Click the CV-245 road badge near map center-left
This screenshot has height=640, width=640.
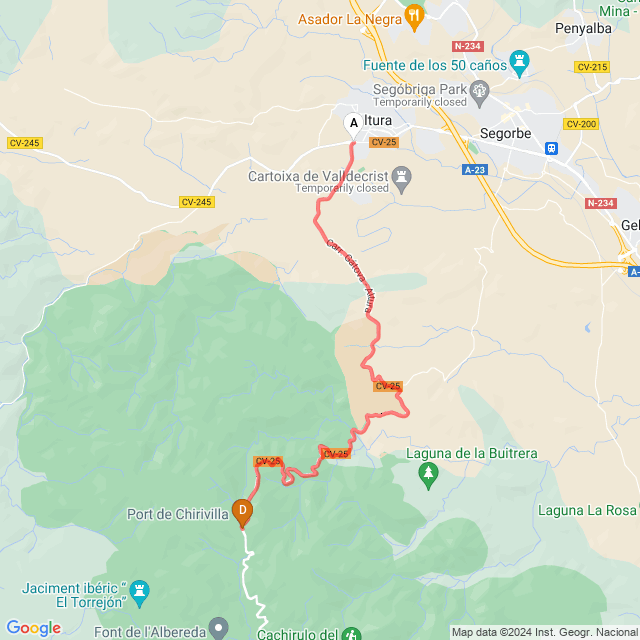click(x=197, y=202)
